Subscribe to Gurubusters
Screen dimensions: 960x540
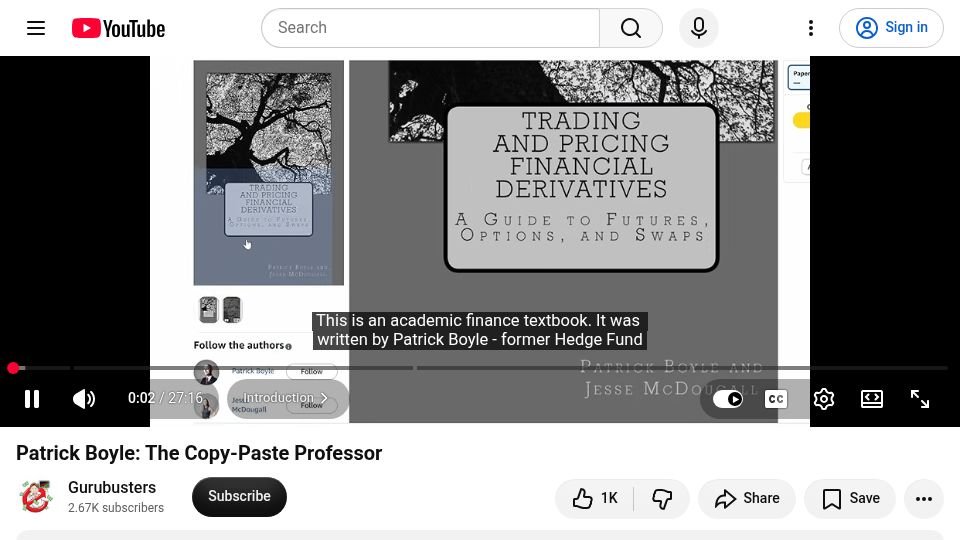[239, 497]
